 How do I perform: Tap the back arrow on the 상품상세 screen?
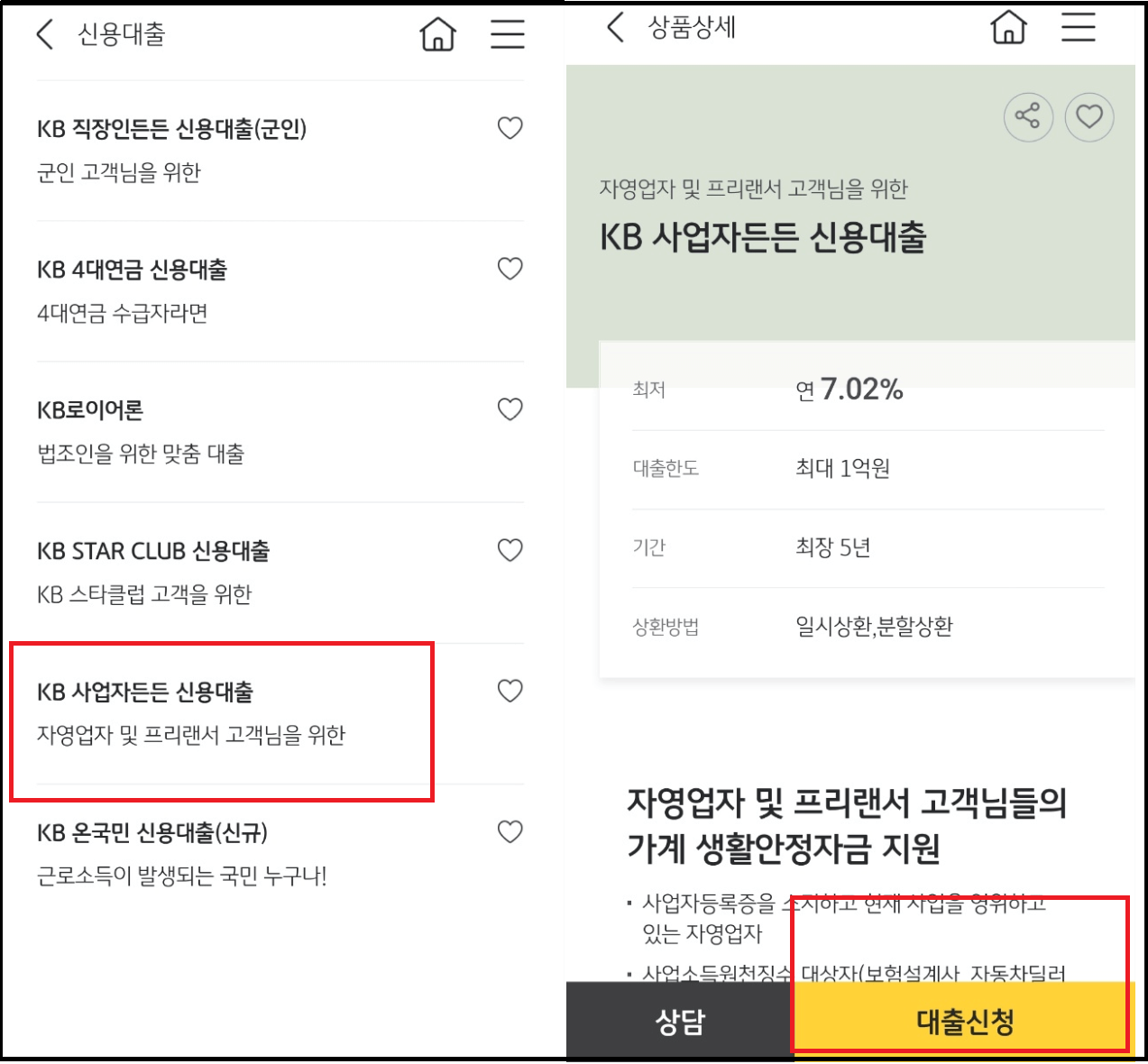pyautogui.click(x=614, y=28)
